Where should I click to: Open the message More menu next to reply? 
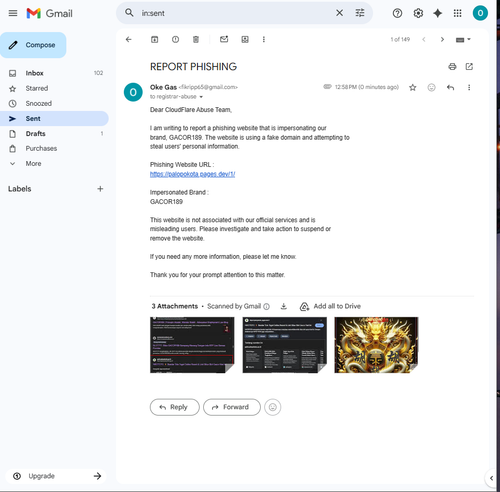point(469,87)
